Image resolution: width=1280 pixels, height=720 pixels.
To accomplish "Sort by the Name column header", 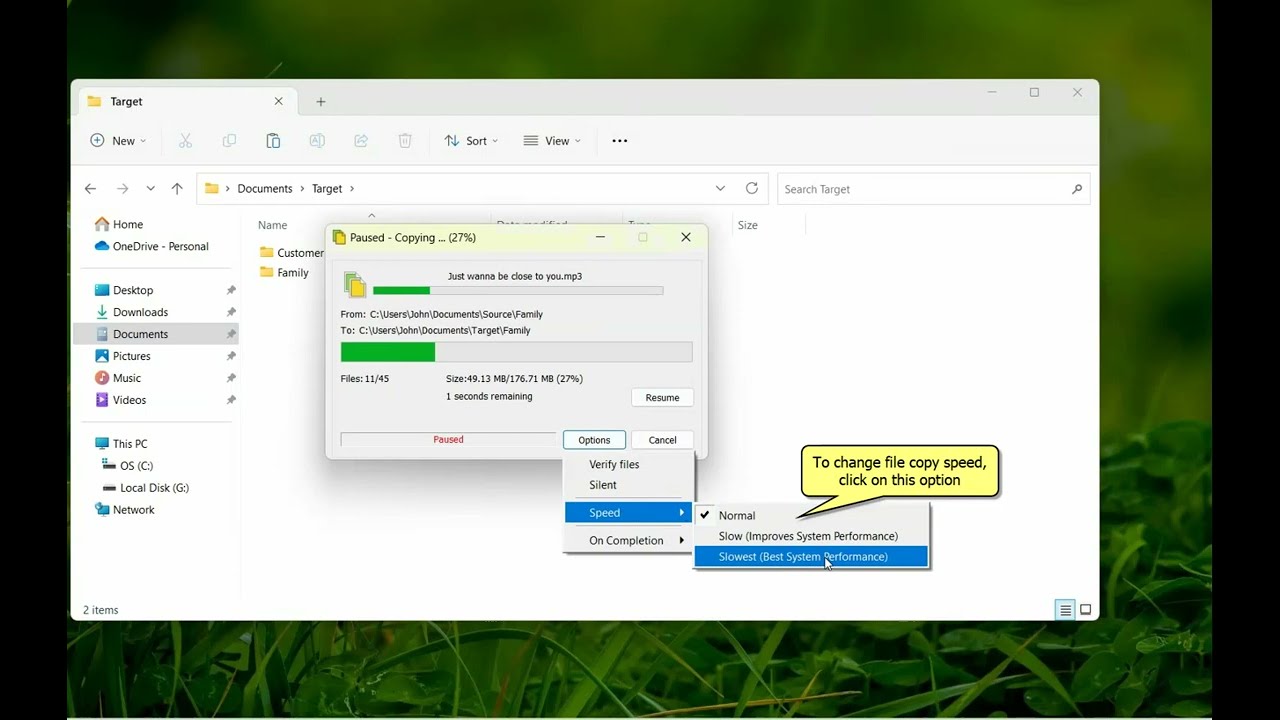I will coord(272,226).
